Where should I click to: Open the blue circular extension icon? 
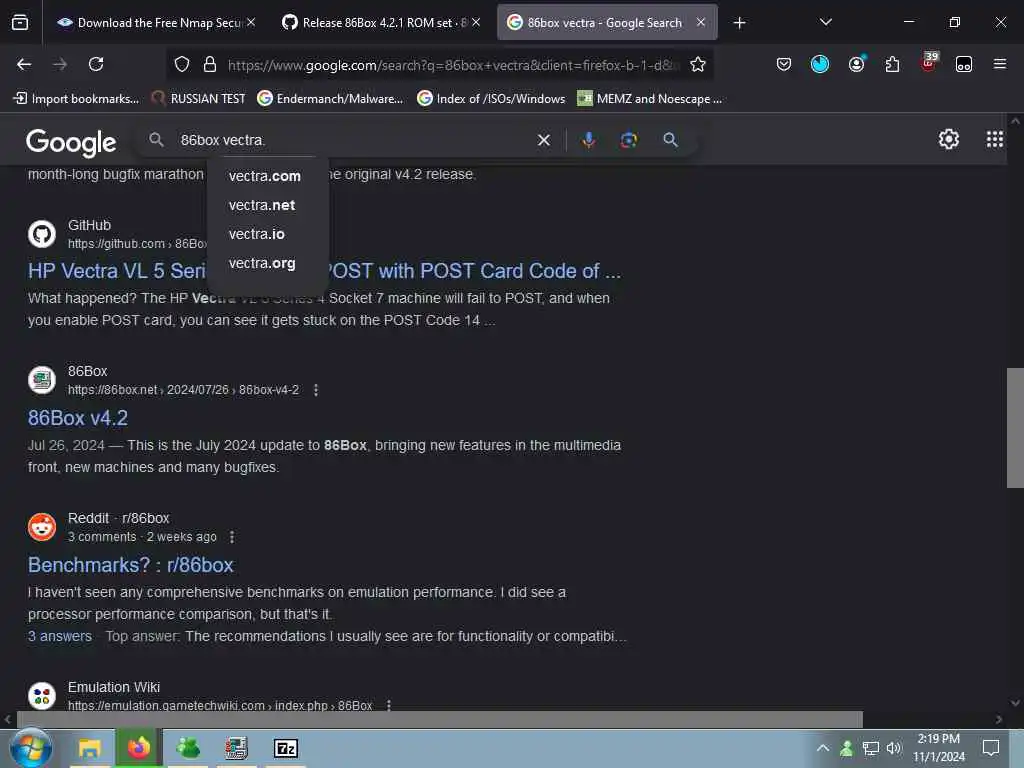click(x=820, y=64)
